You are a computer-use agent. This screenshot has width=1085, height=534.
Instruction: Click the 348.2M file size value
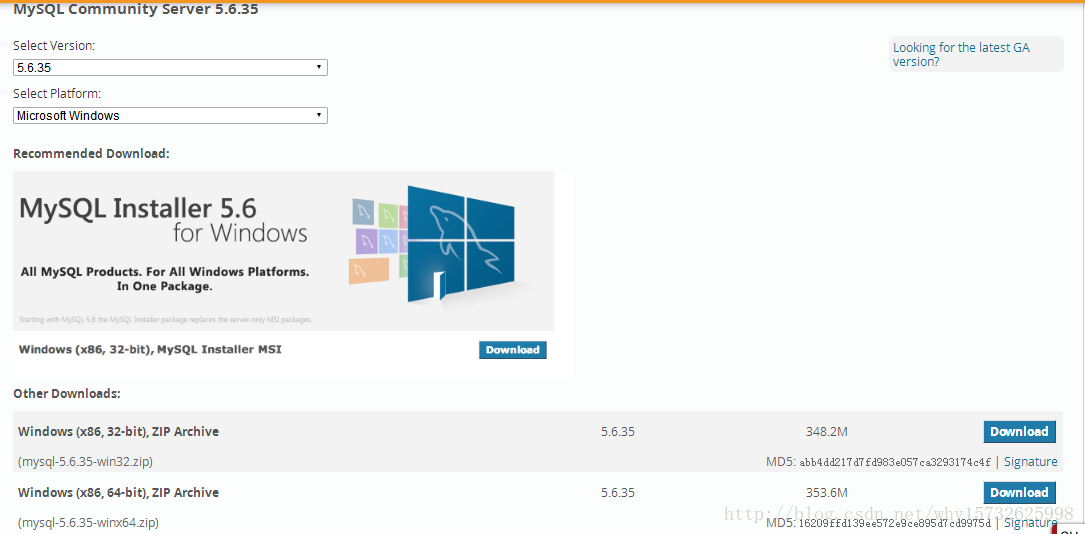[826, 432]
